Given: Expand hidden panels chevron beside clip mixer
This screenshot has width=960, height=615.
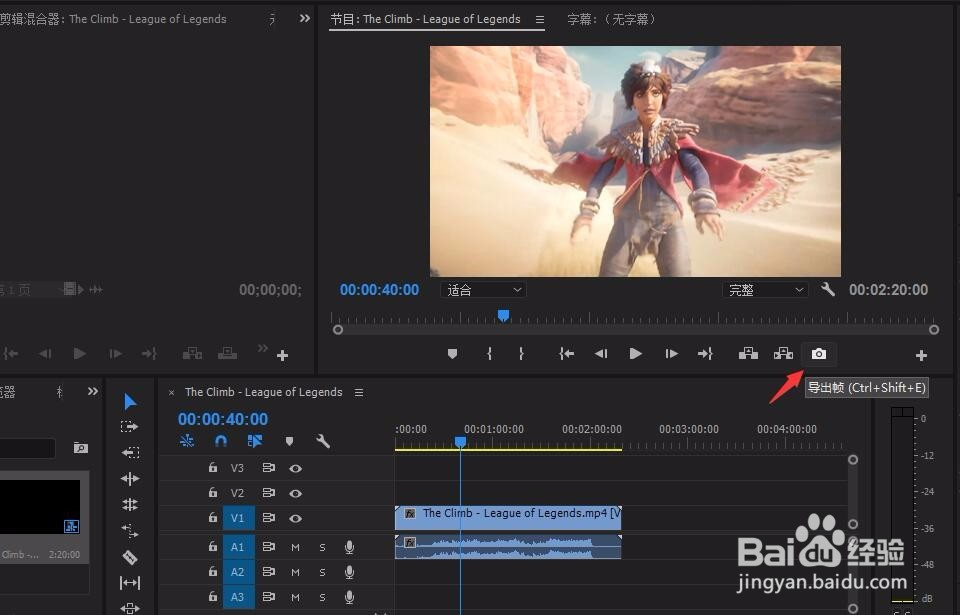Looking at the screenshot, I should 304,19.
